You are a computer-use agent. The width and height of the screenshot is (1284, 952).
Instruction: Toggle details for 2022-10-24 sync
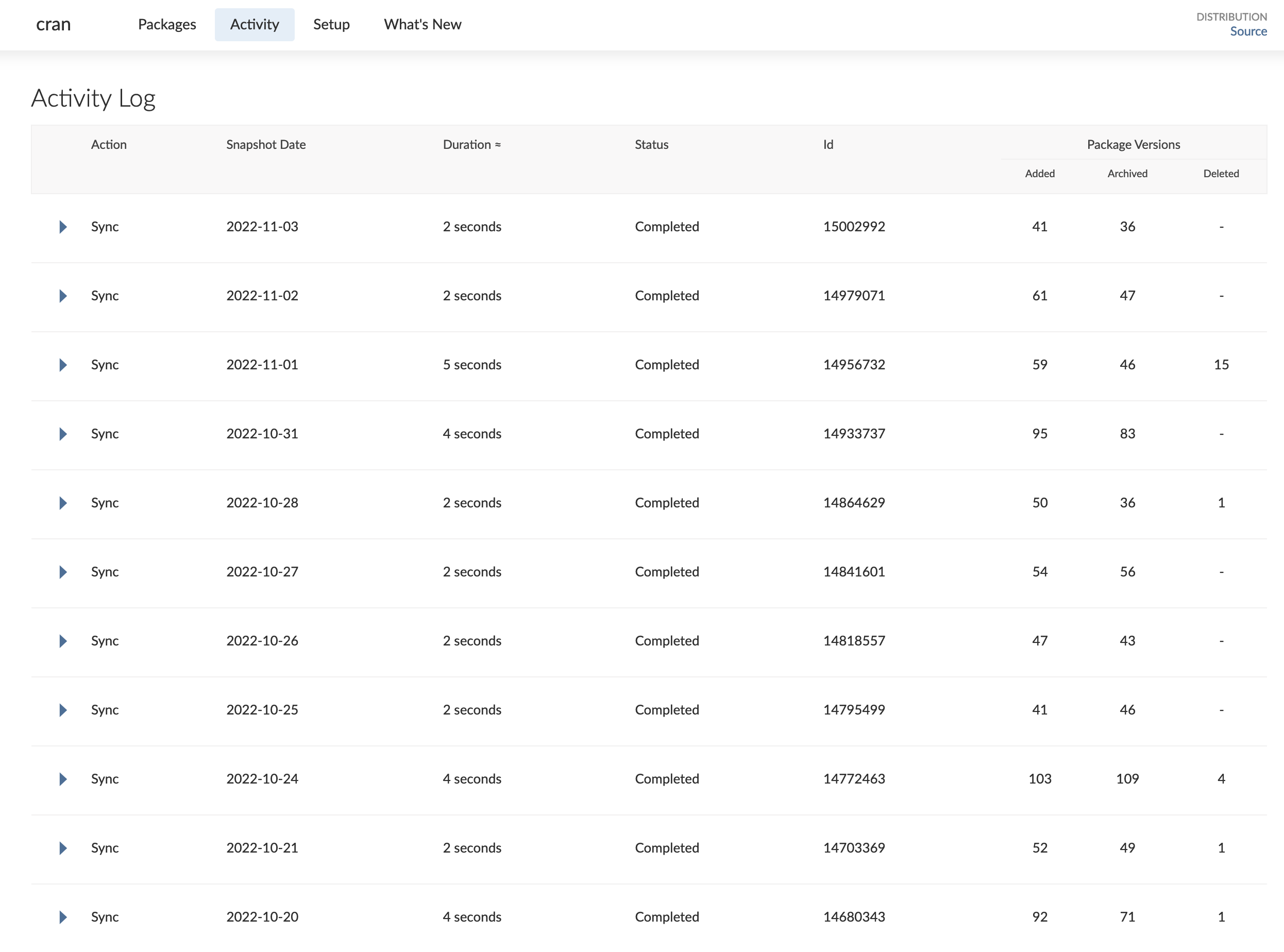click(x=63, y=779)
